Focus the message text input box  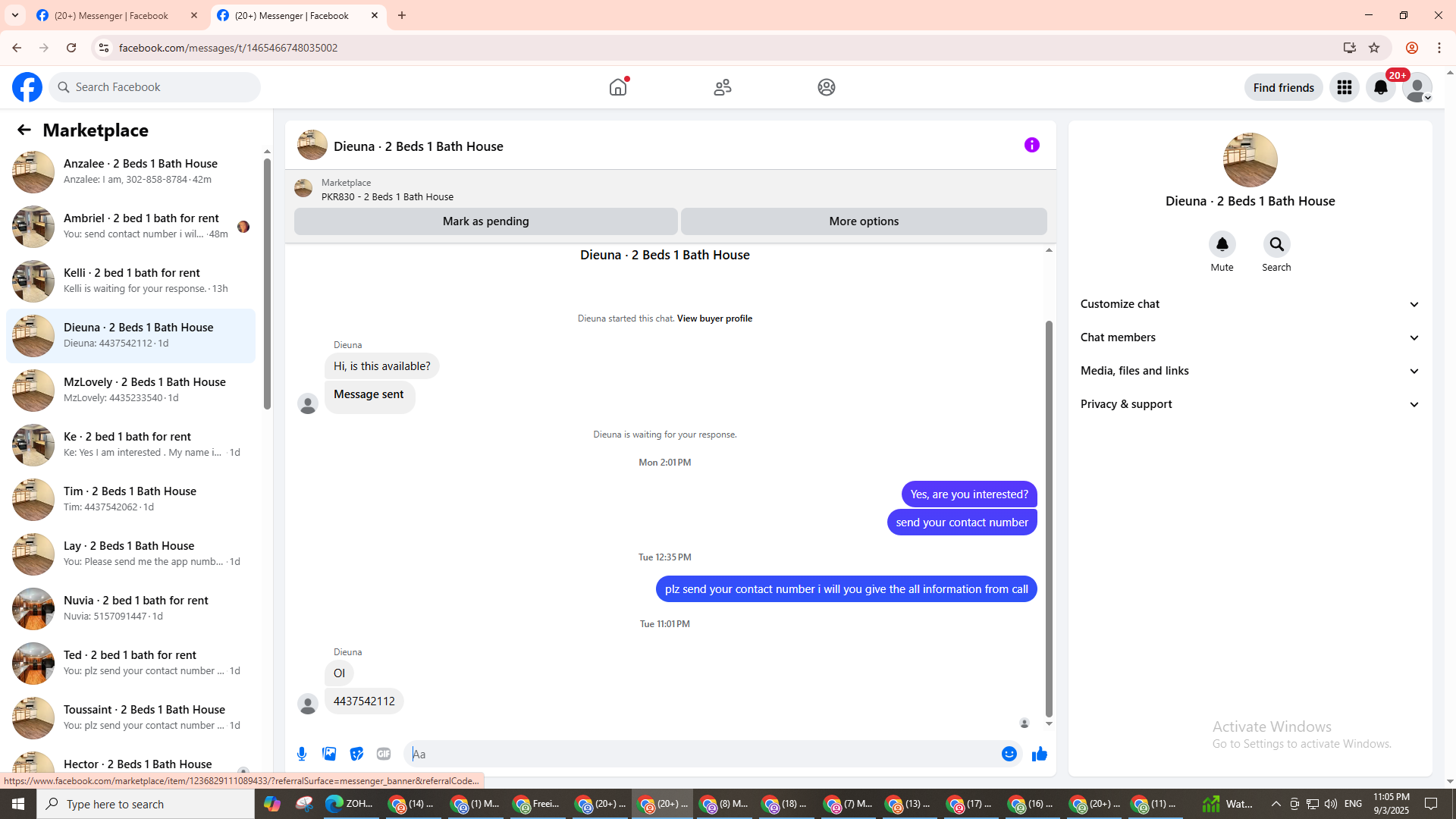coord(702,754)
